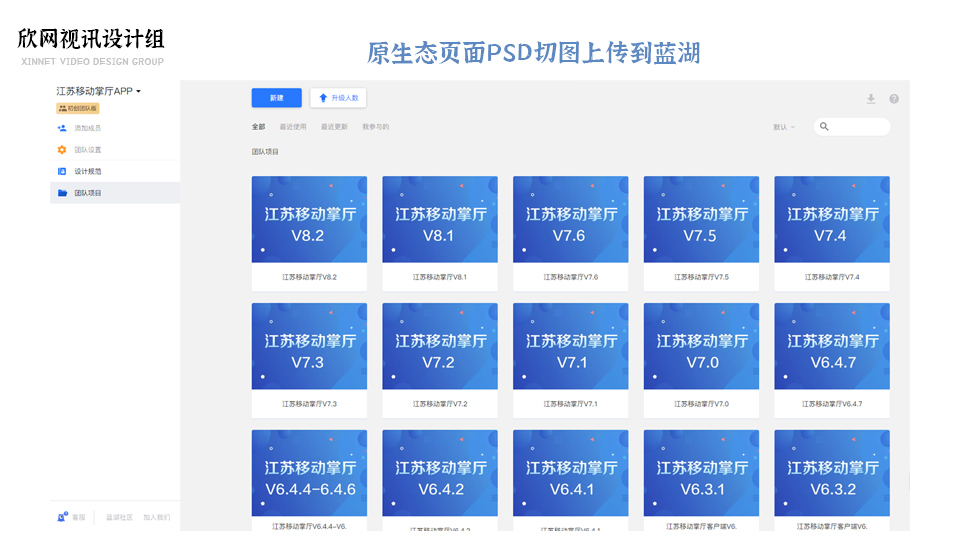Click the caption 江苏移动掌厅V7.2 below the card

click(440, 404)
